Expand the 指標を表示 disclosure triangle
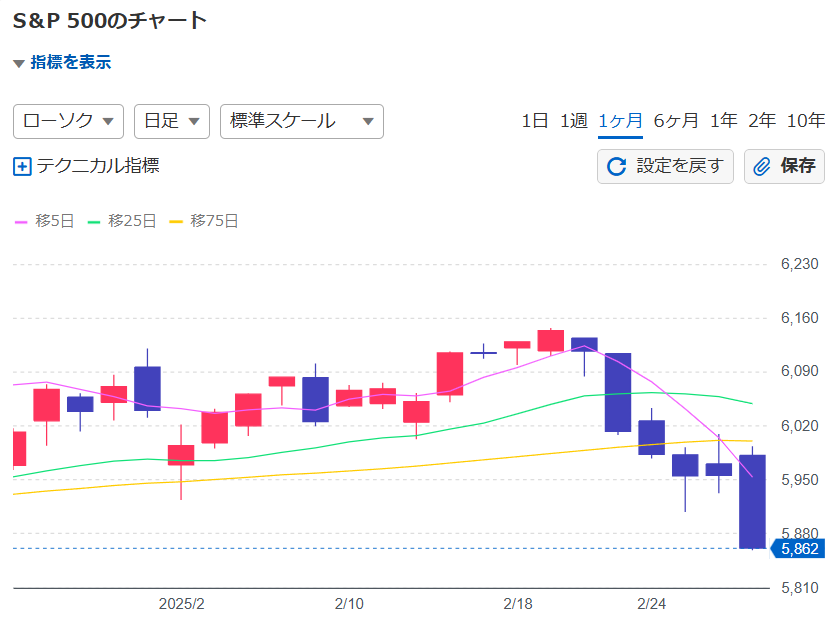The height and width of the screenshot is (617, 837). 19,64
